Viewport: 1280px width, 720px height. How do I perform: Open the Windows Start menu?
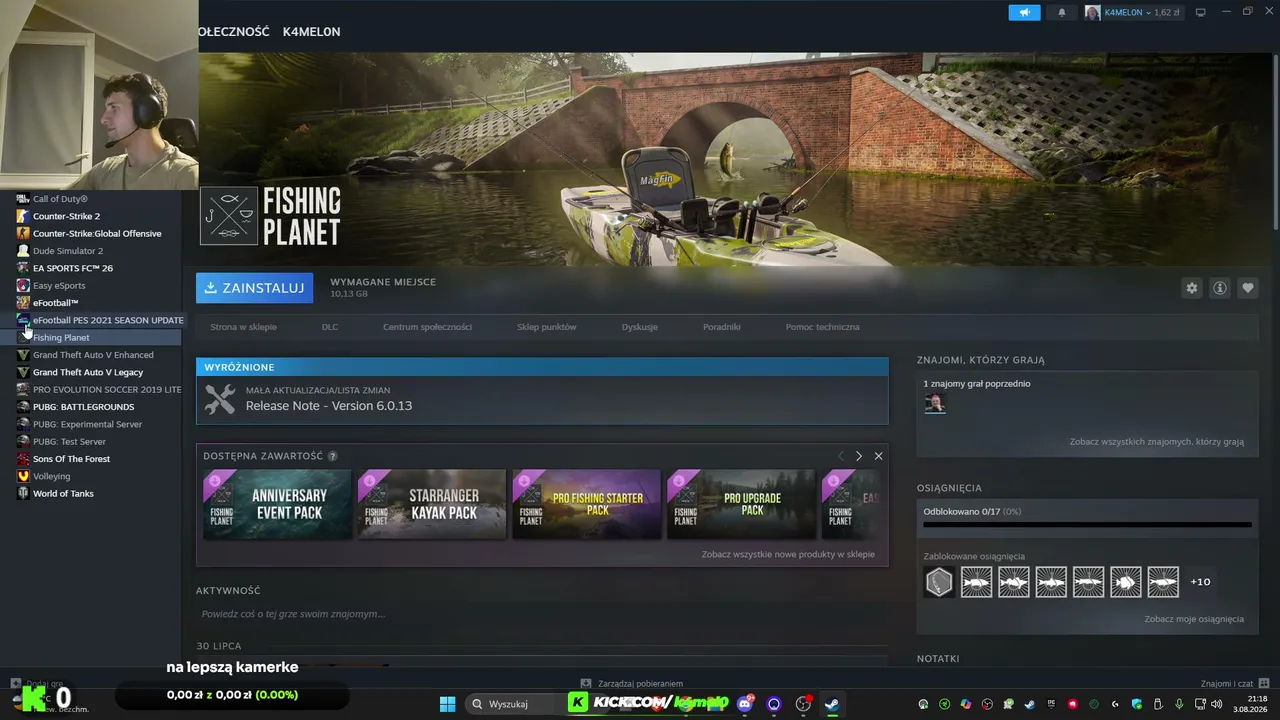(x=447, y=704)
